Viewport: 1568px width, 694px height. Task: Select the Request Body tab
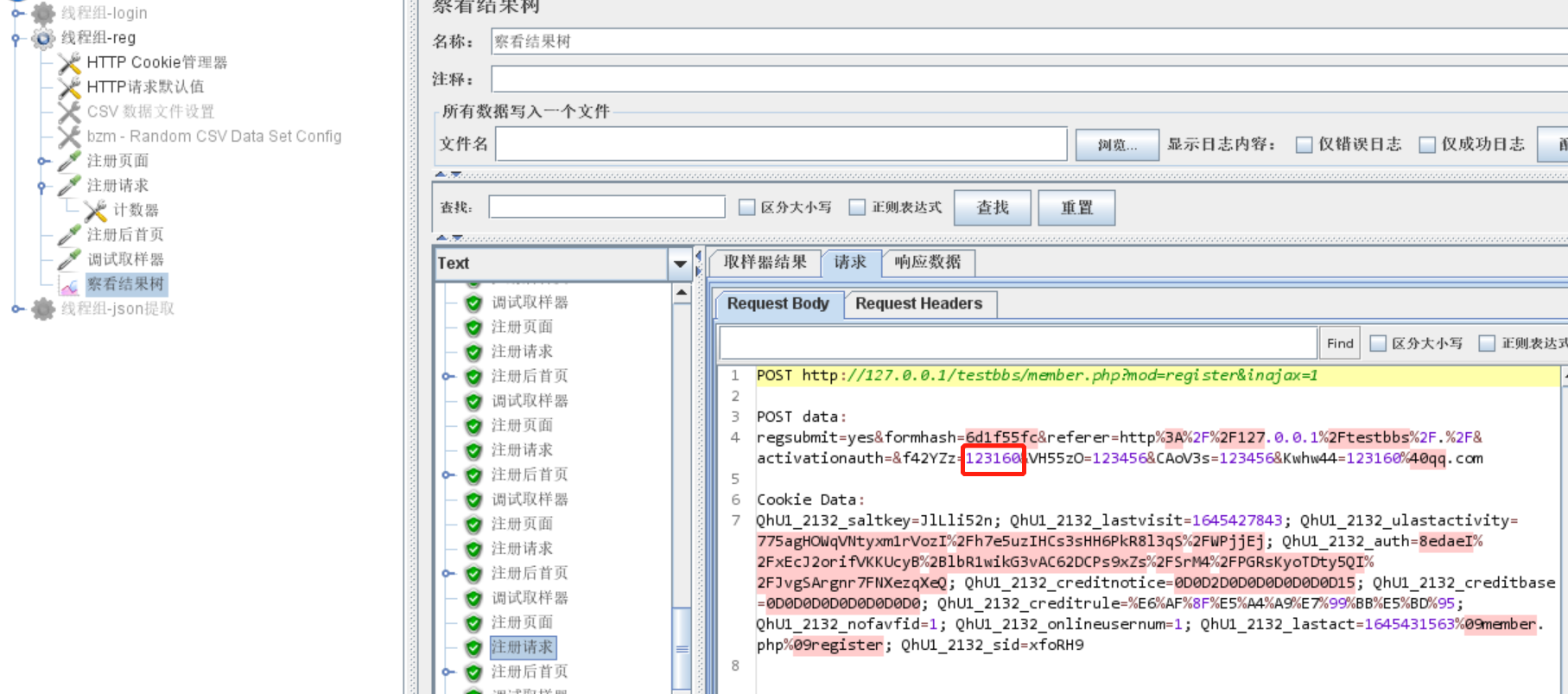click(778, 303)
